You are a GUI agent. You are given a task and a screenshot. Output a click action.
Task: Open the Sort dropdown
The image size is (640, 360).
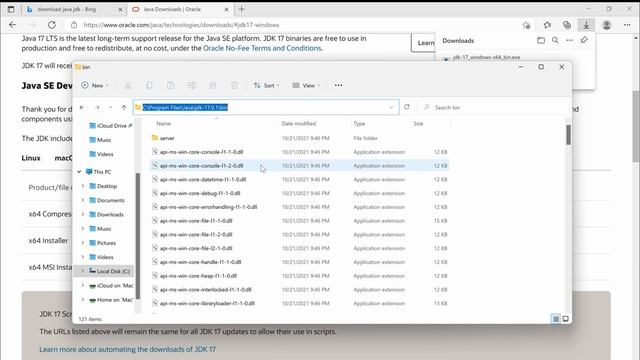(267, 85)
